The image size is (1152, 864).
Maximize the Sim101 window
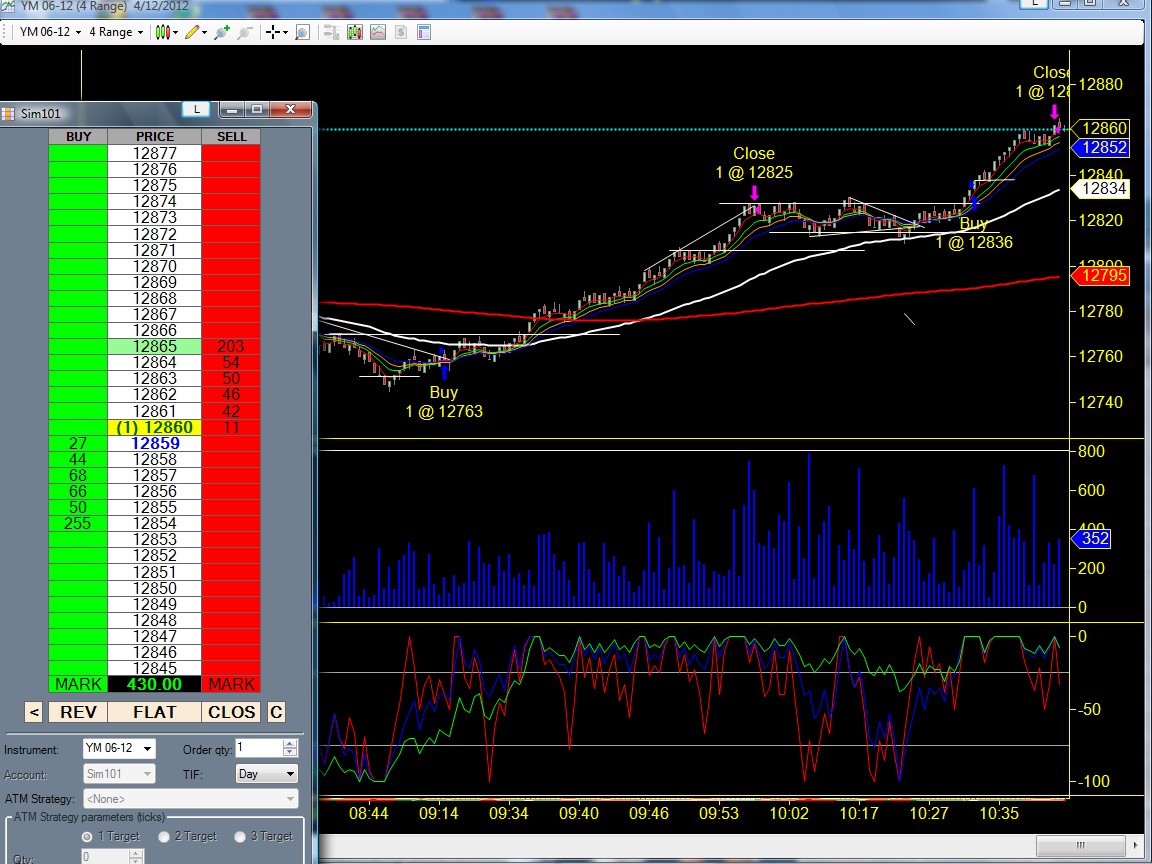[x=257, y=109]
